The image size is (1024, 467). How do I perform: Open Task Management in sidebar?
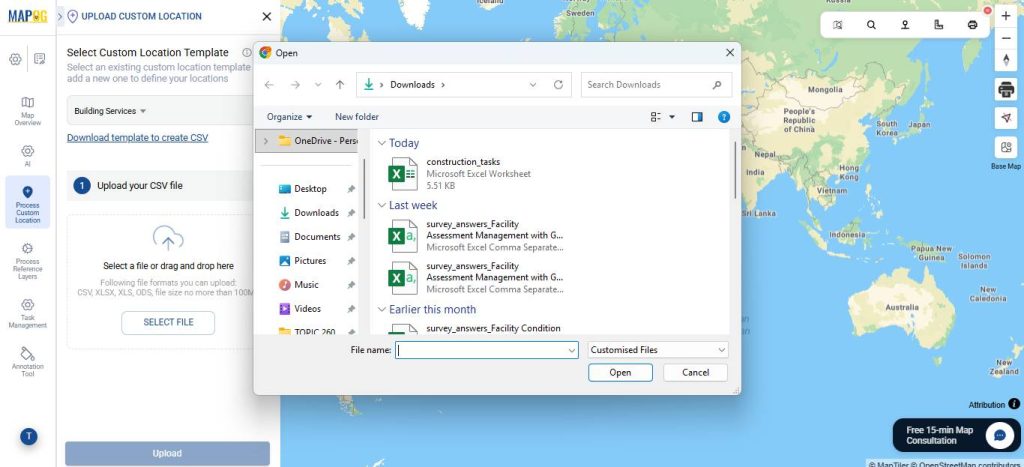pyautogui.click(x=27, y=313)
